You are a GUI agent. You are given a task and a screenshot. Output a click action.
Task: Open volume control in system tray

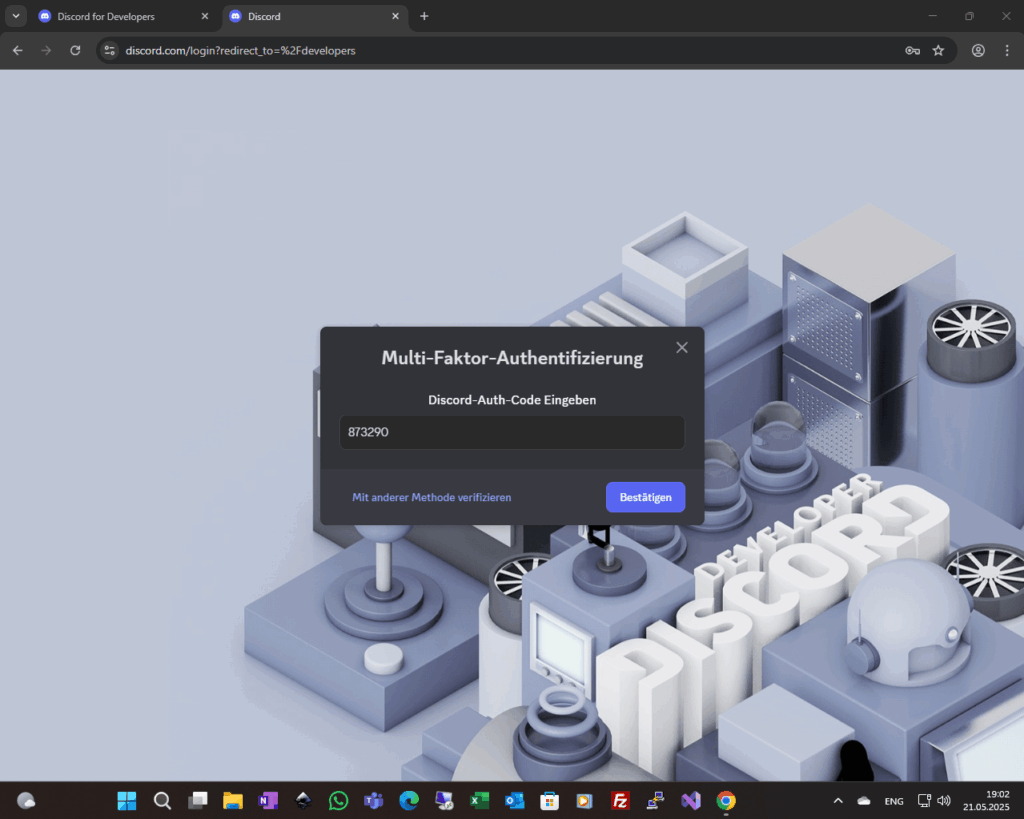[x=944, y=801]
